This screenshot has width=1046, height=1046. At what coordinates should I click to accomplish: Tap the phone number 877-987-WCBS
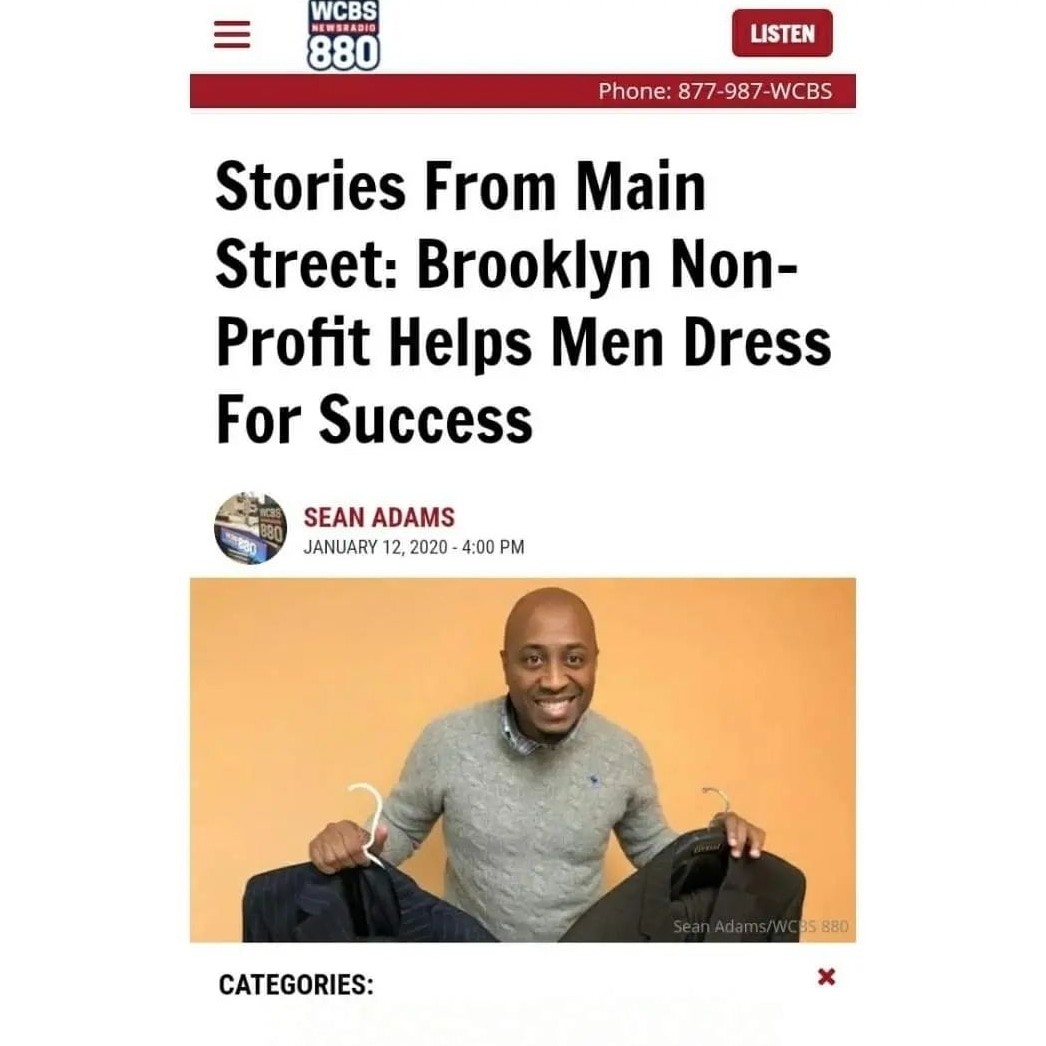point(754,91)
